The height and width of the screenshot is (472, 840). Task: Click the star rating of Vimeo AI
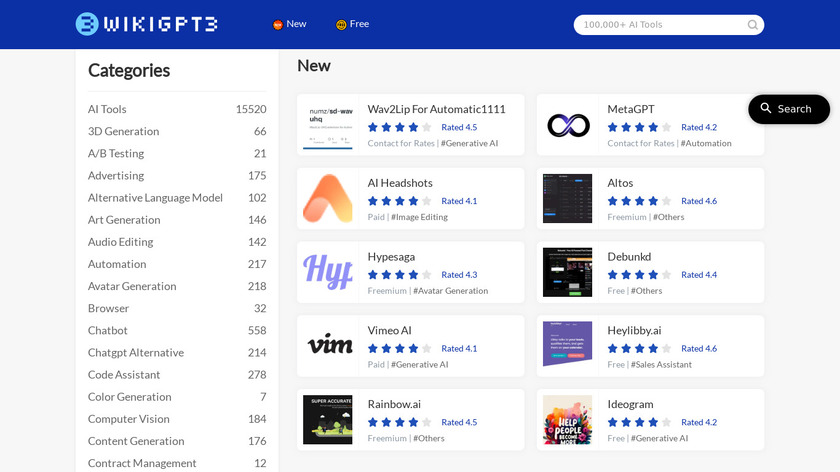click(400, 349)
